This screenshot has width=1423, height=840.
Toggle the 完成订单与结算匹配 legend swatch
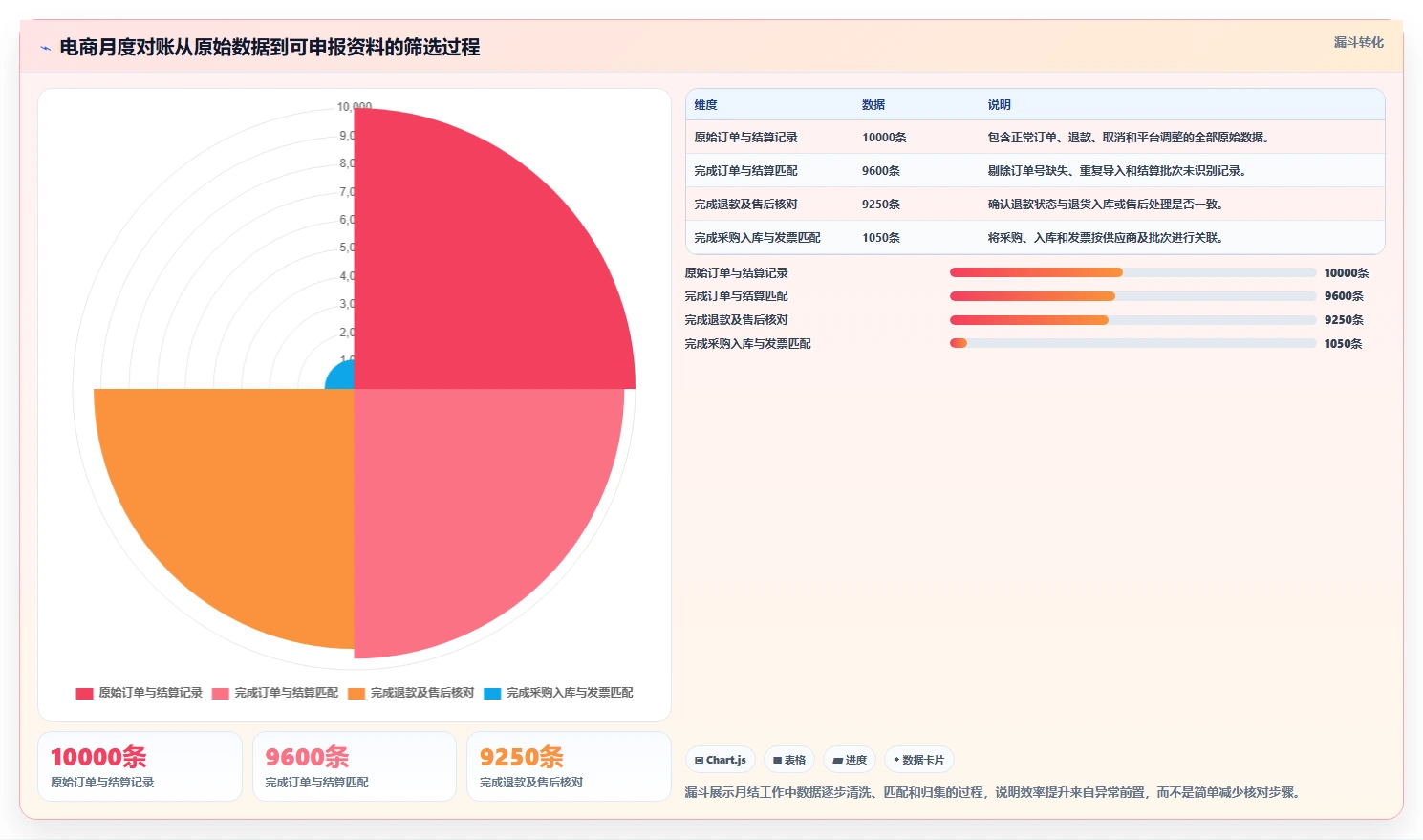coord(221,693)
